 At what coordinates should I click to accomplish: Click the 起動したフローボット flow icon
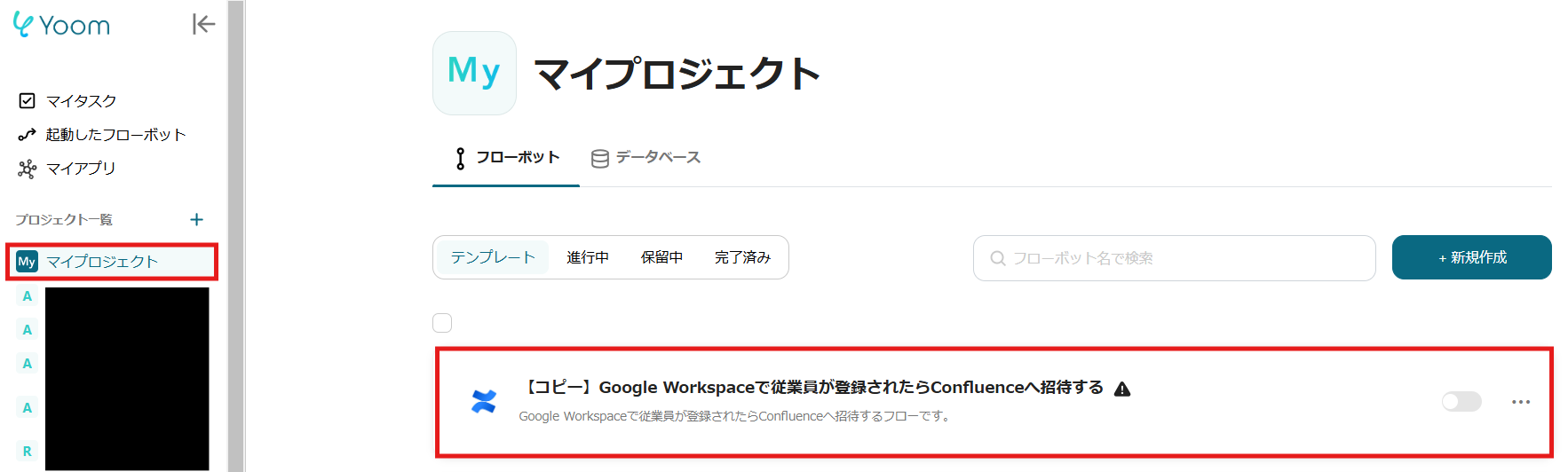[x=28, y=135]
